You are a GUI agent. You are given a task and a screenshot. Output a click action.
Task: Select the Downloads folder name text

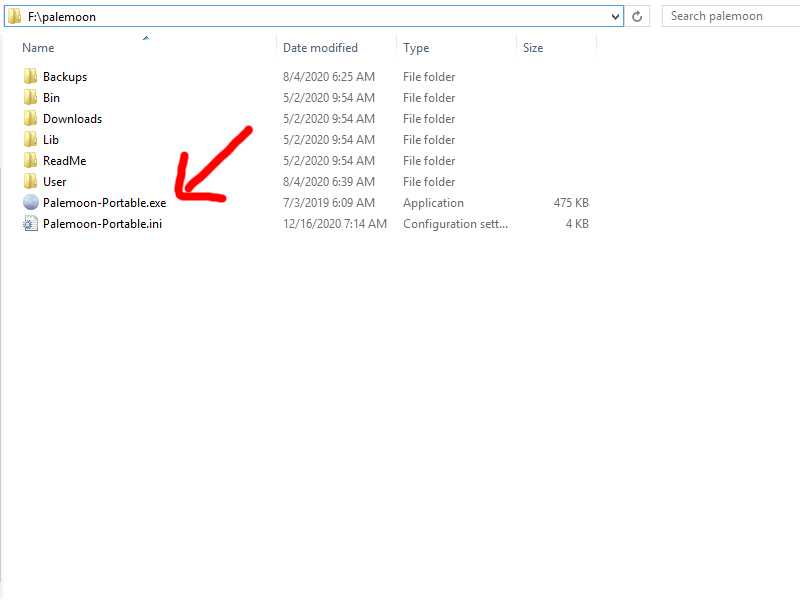72,119
